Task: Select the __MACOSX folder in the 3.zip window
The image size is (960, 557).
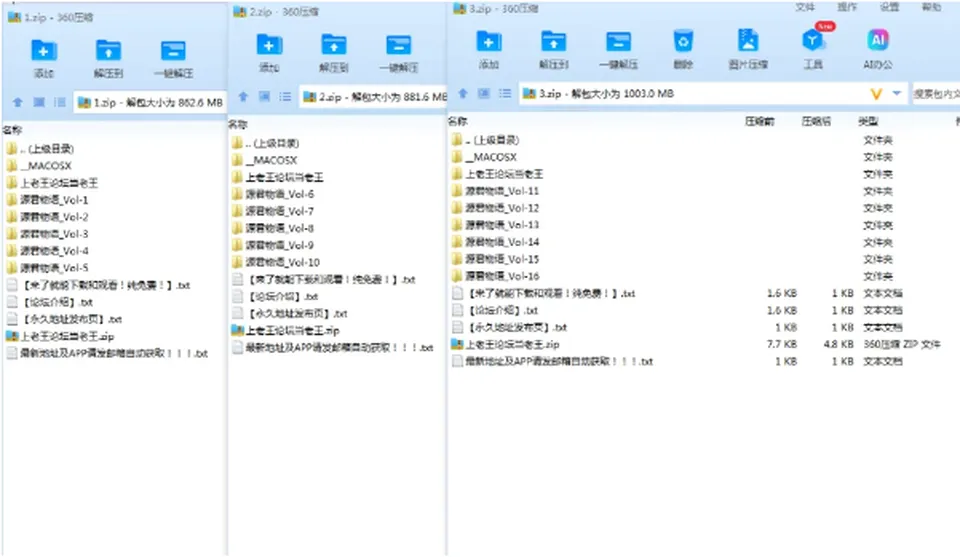Action: tap(484, 157)
